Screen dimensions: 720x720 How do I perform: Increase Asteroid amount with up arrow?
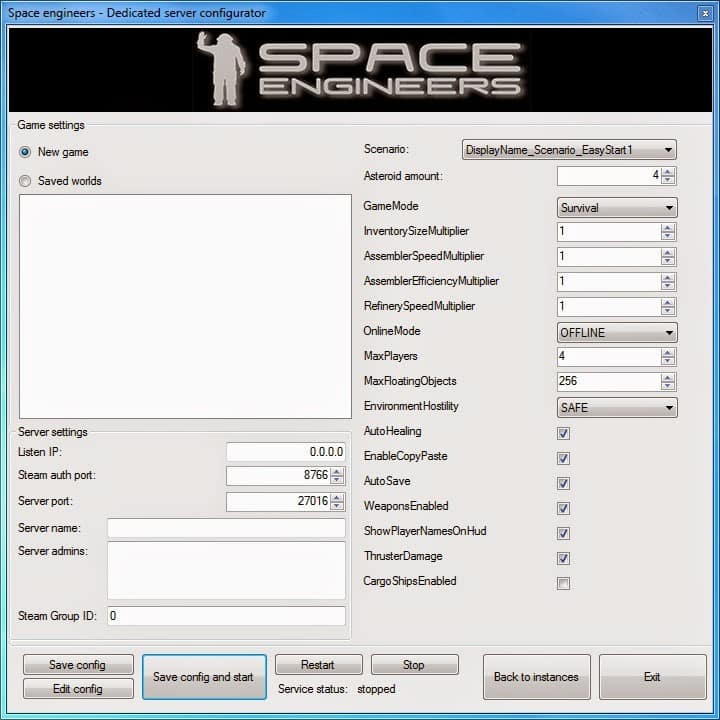pos(668,172)
